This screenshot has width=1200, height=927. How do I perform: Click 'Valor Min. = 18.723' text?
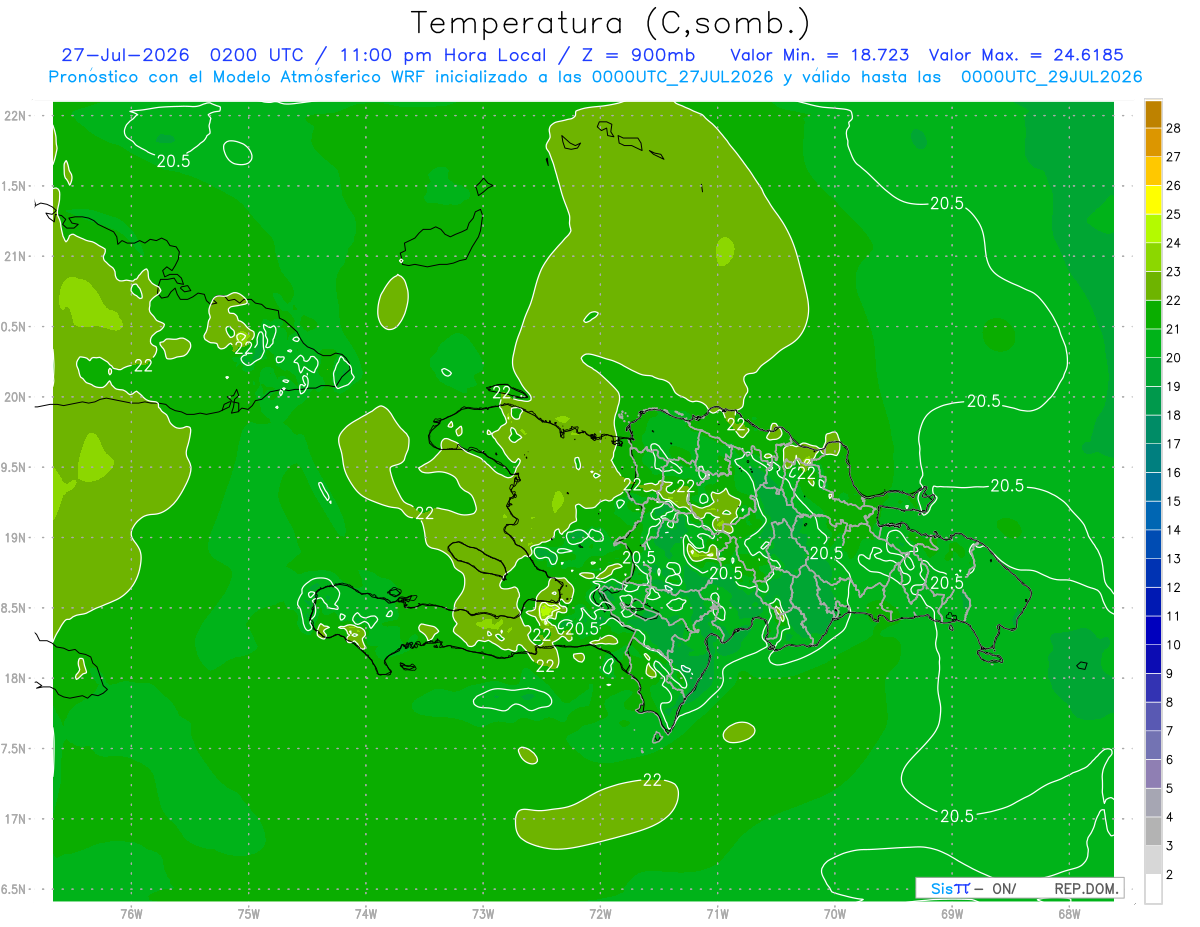pyautogui.click(x=820, y=55)
